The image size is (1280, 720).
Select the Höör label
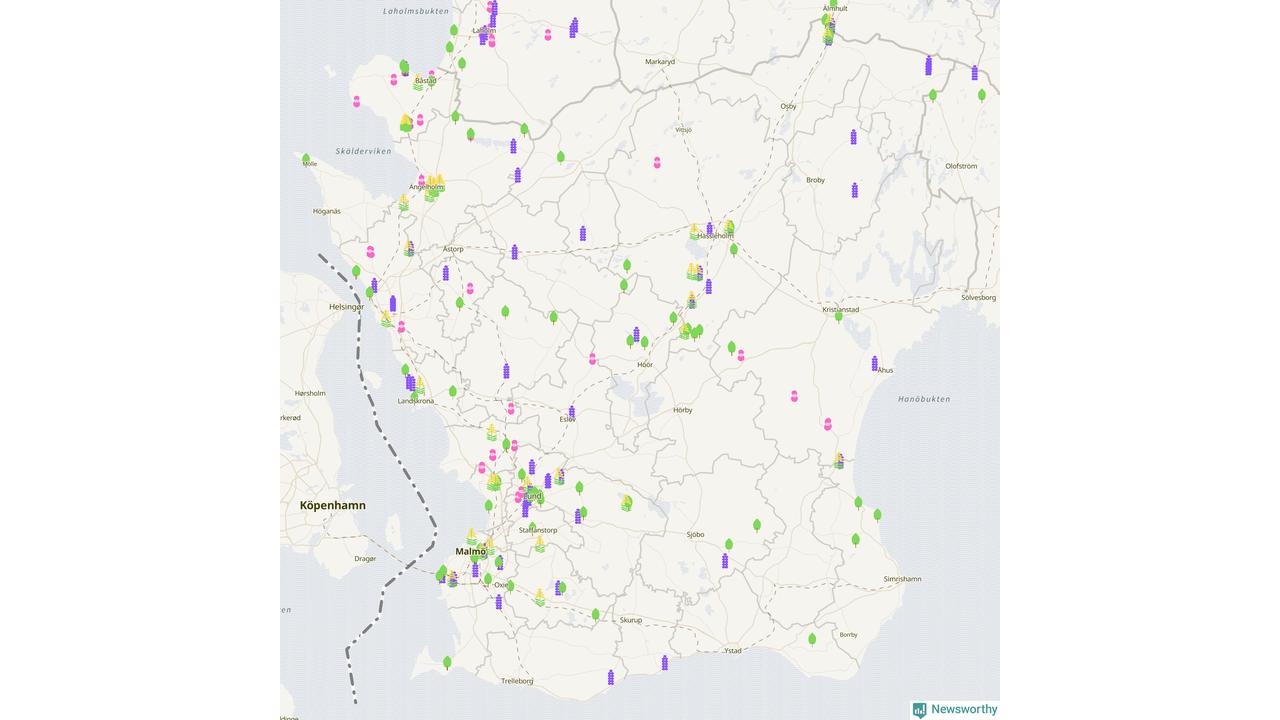[x=645, y=365]
